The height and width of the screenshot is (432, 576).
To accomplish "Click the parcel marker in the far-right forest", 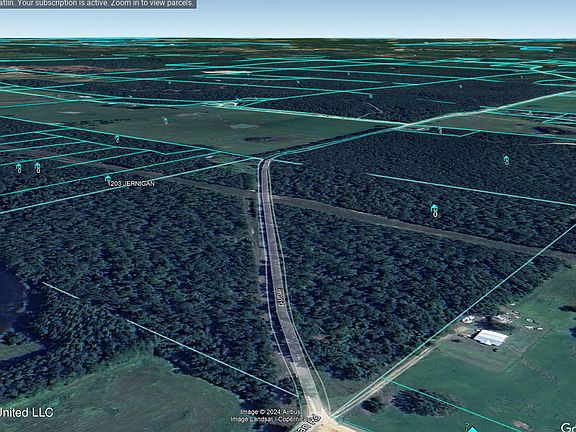I will point(506,159).
